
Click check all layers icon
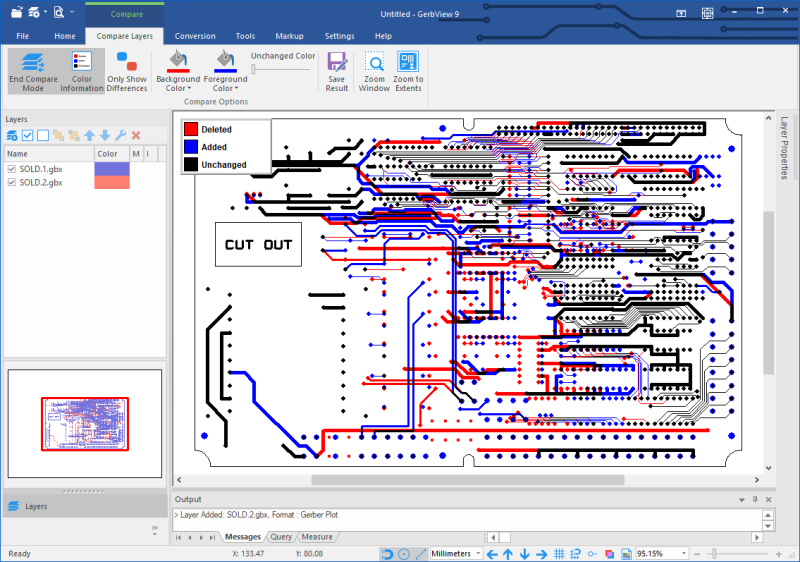28,135
